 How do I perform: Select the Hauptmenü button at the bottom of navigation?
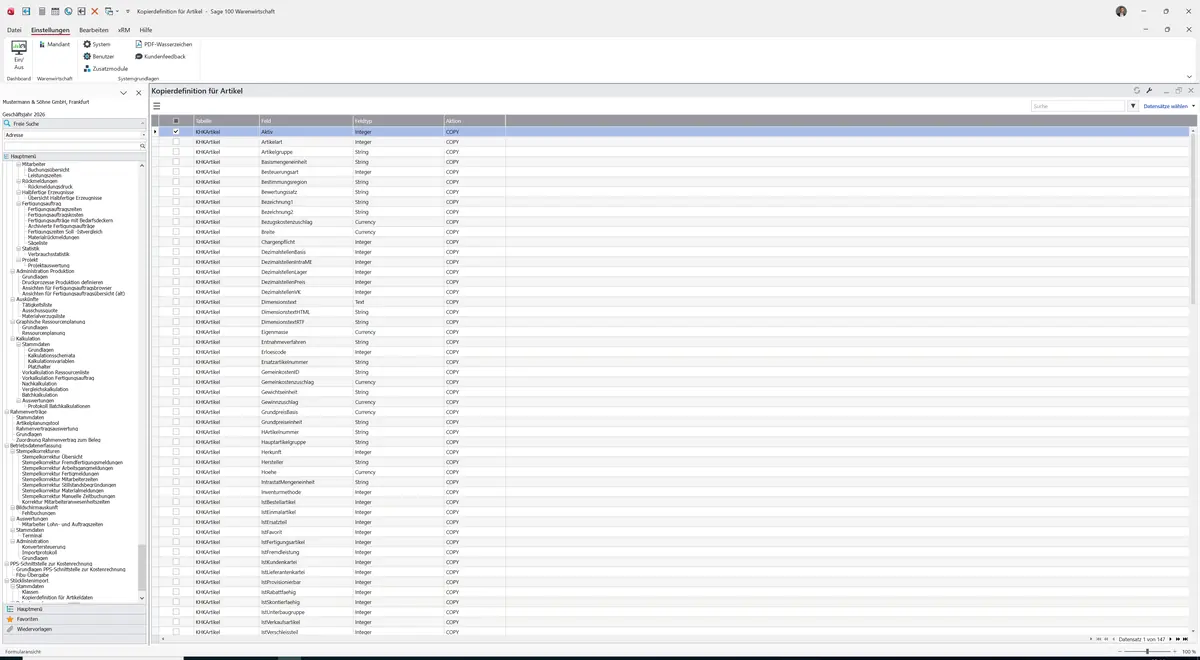(x=74, y=609)
